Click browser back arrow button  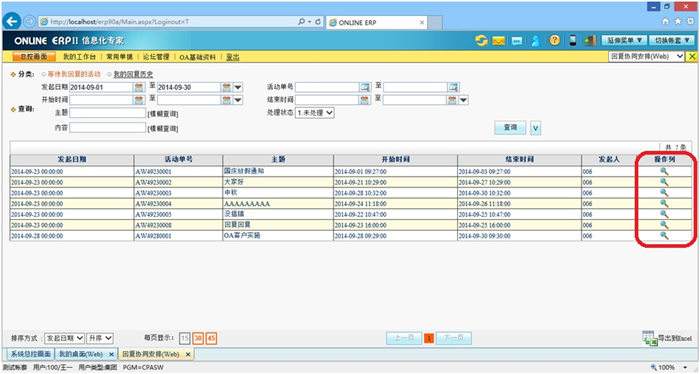click(12, 21)
